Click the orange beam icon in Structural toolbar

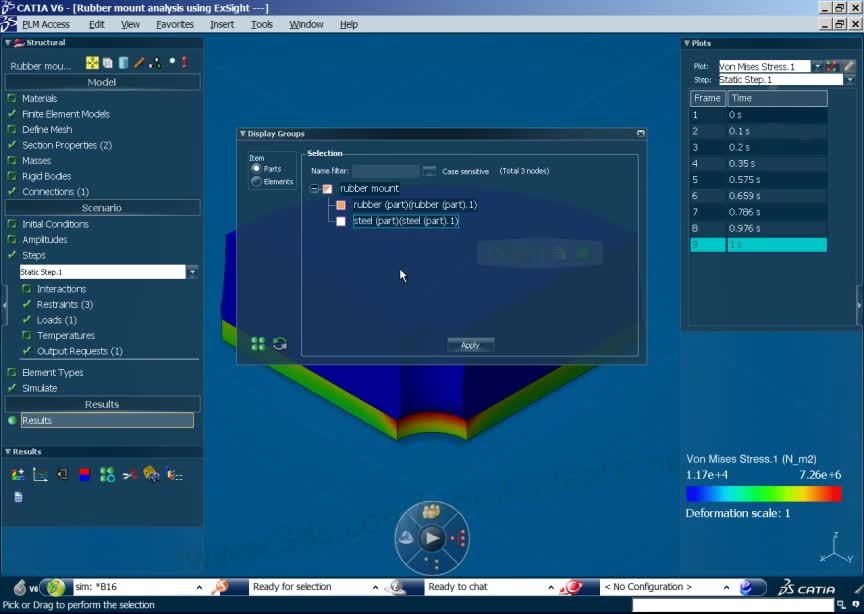[x=139, y=63]
